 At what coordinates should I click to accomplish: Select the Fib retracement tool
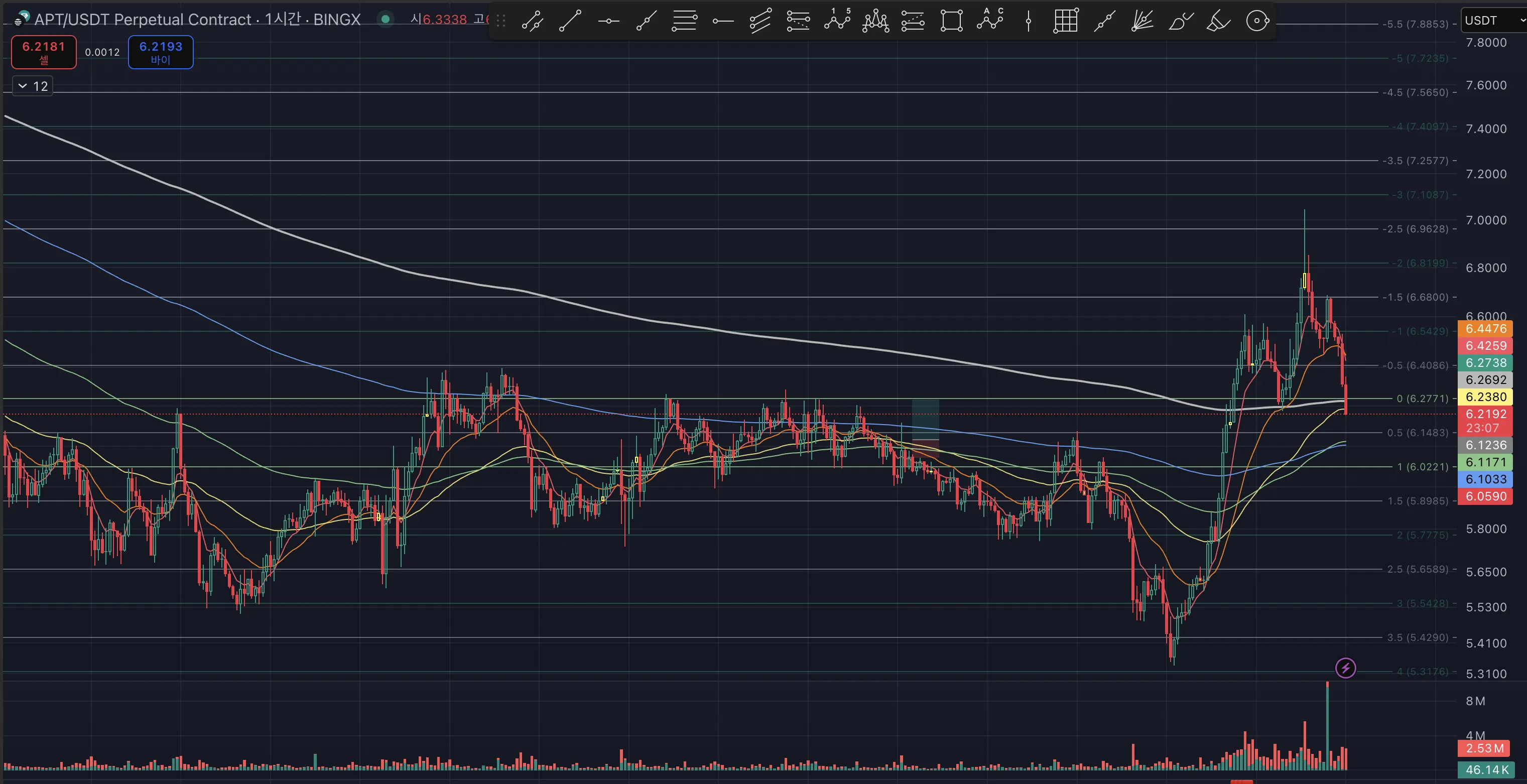pos(684,22)
